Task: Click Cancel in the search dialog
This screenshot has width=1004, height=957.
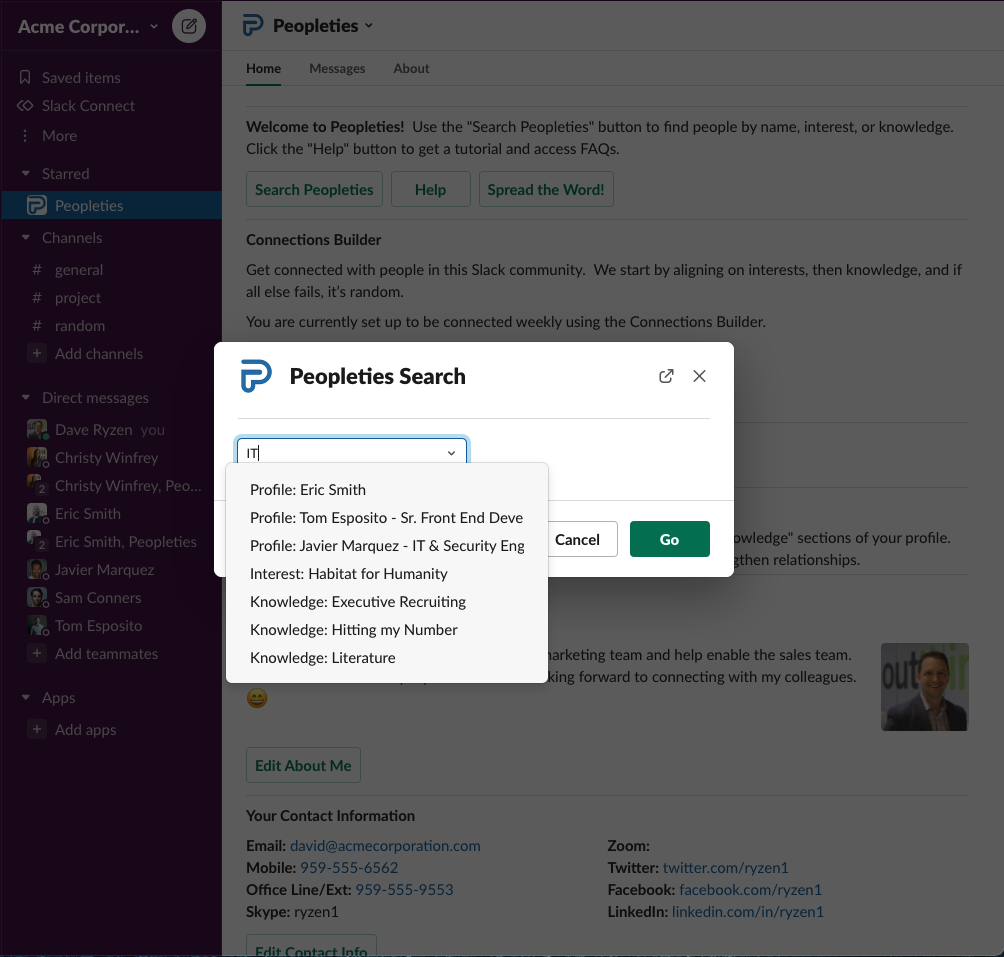Action: pos(582,539)
